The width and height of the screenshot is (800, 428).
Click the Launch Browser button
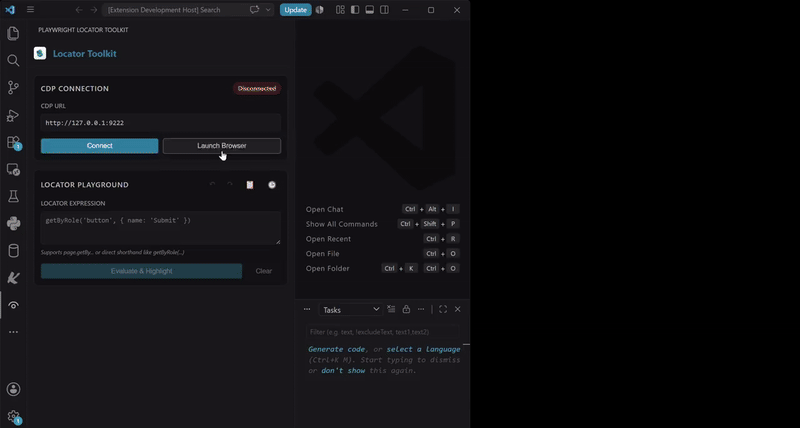point(222,146)
